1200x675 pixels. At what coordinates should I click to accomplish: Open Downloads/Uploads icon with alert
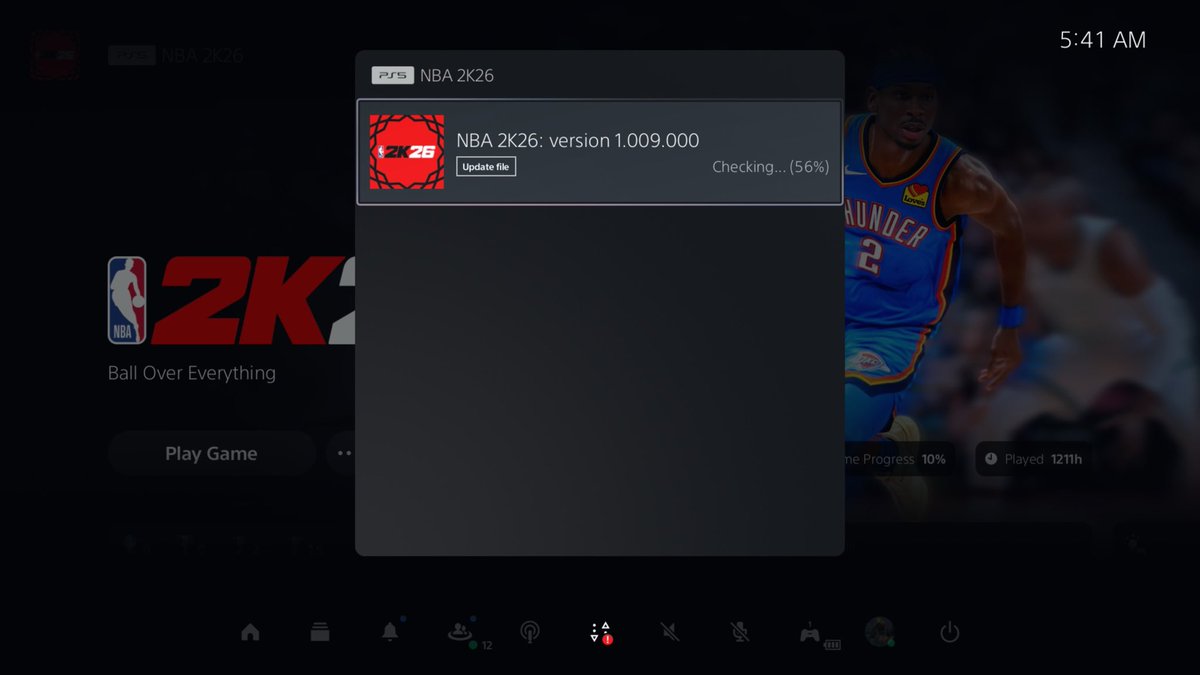point(600,632)
